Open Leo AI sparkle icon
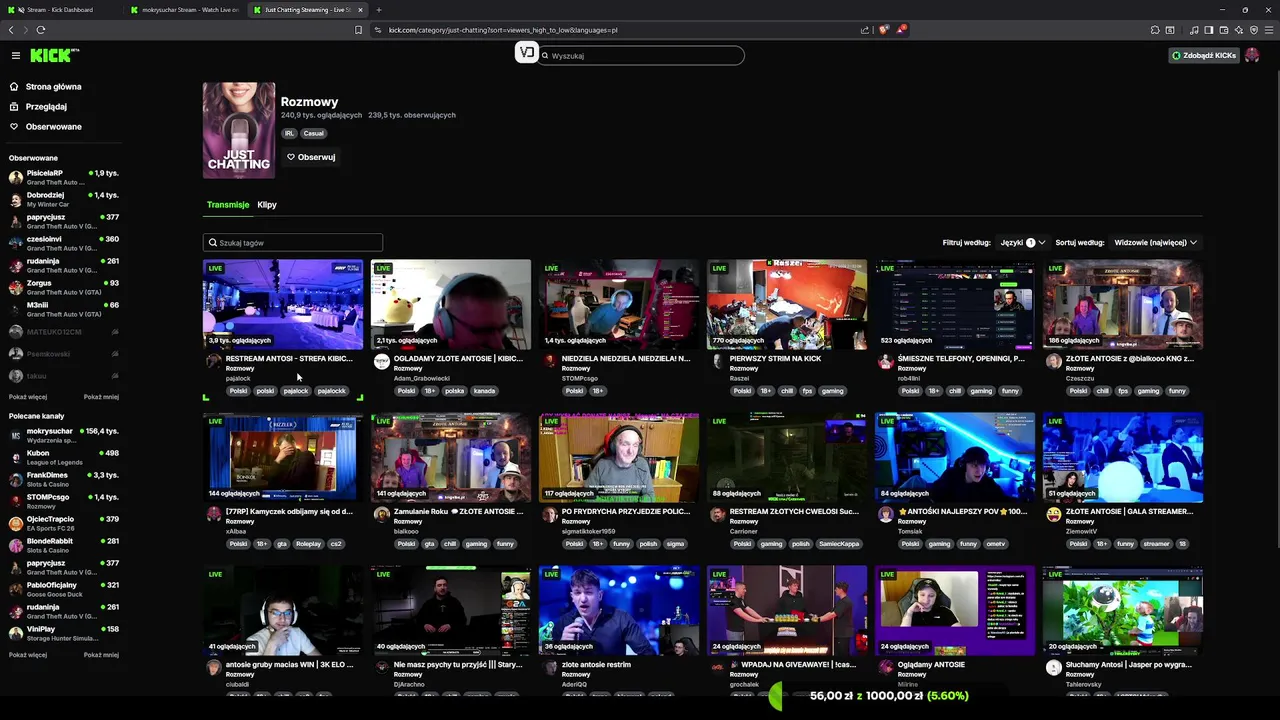This screenshot has height=720, width=1280. pos(1239,30)
